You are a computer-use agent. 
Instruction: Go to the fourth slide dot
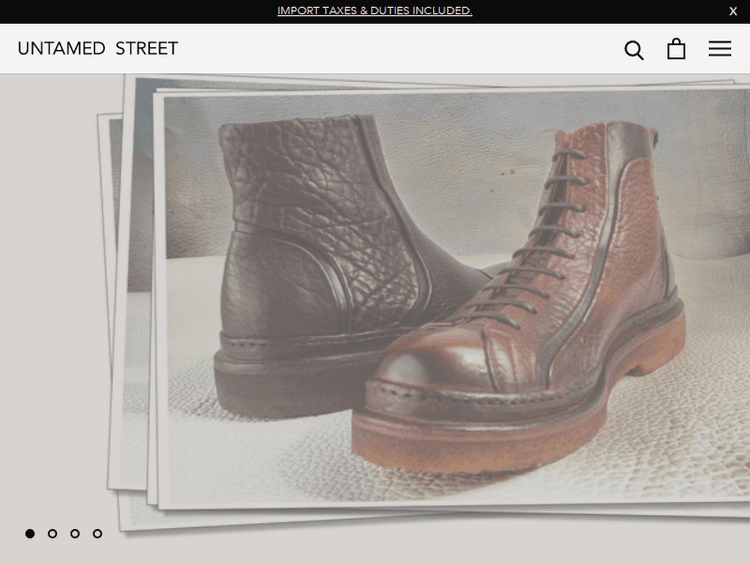coord(97,534)
